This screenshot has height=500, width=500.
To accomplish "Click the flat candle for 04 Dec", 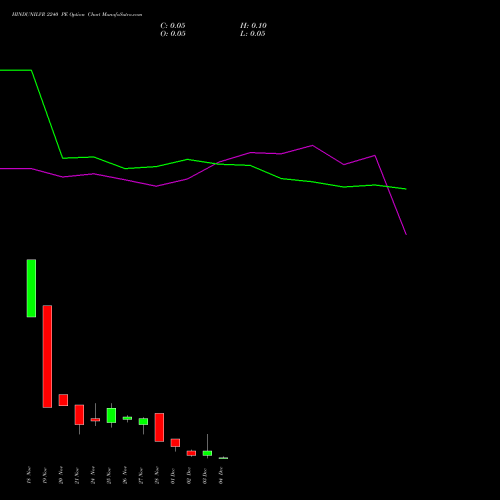I will coord(223,458).
